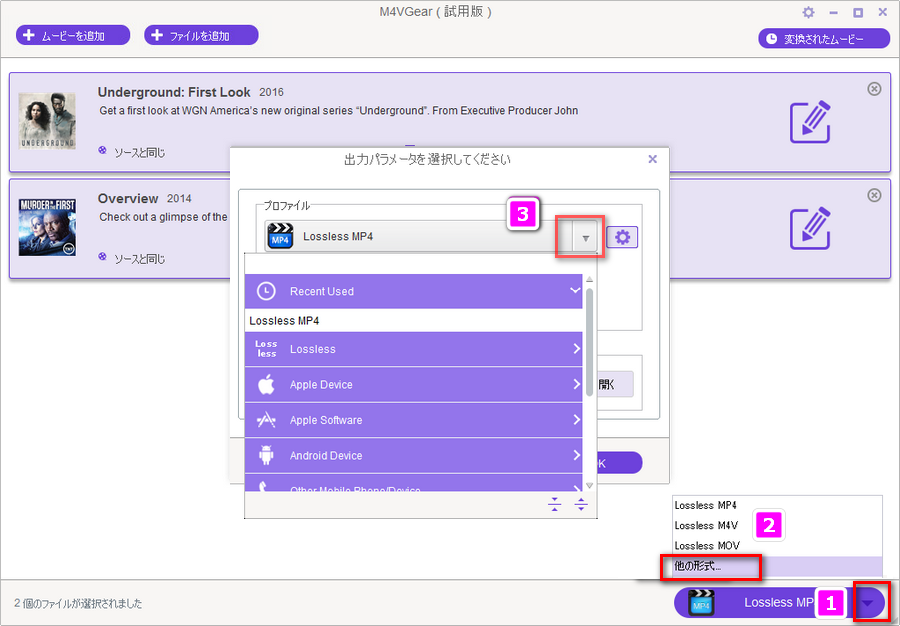Expand the Apple Software category
This screenshot has width=900, height=626.
413,420
